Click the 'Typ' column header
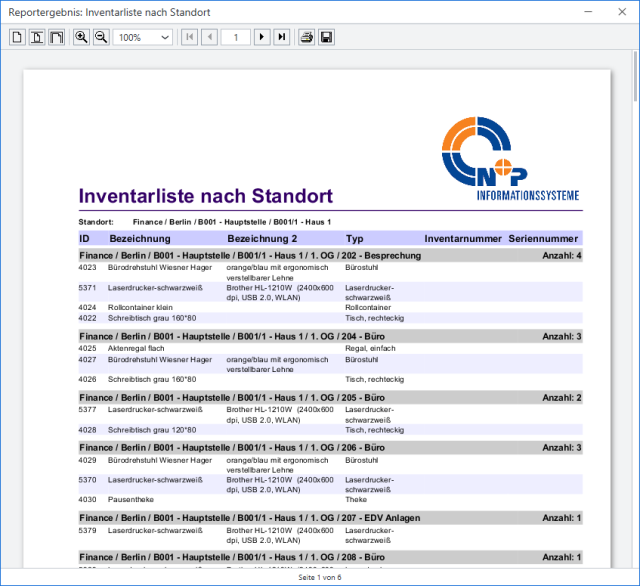The image size is (640, 586). coord(354,239)
